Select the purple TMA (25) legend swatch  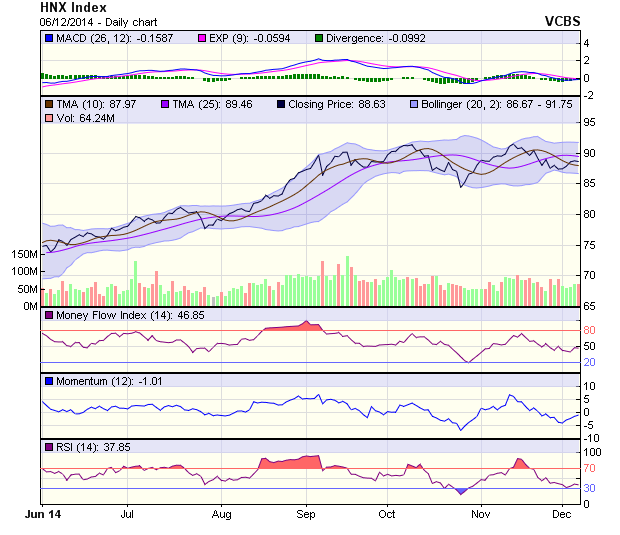click(164, 103)
